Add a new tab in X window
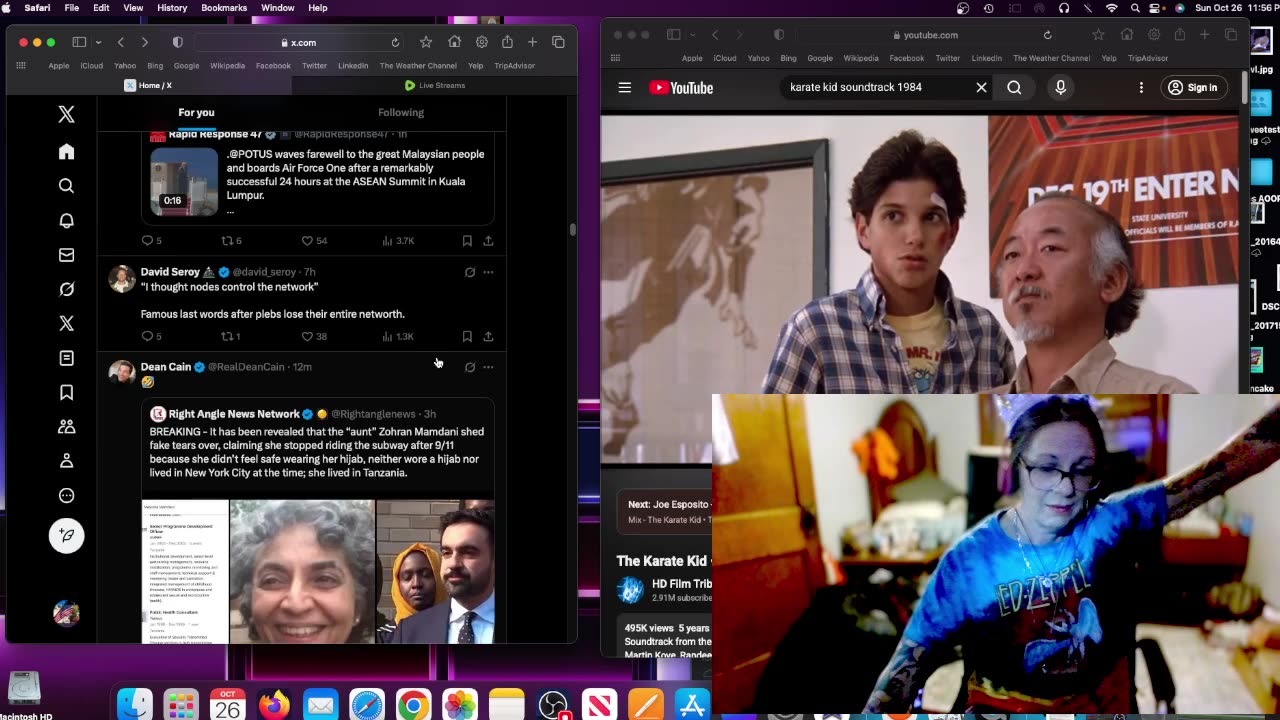Screen dimensions: 1280x720 pos(532,42)
